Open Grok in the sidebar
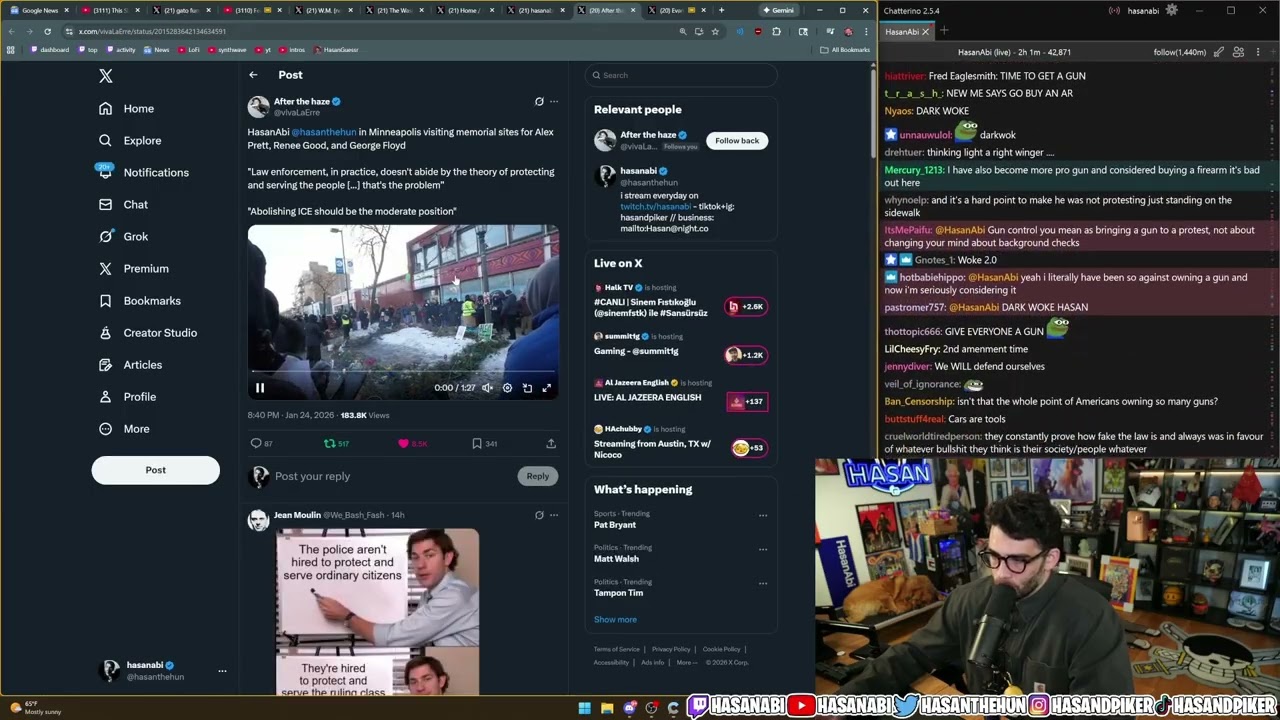The width and height of the screenshot is (1280, 720). (123, 237)
